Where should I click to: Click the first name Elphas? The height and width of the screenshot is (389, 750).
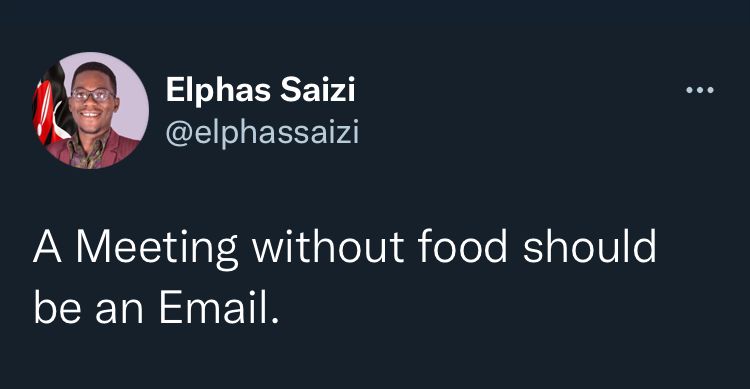pyautogui.click(x=218, y=90)
